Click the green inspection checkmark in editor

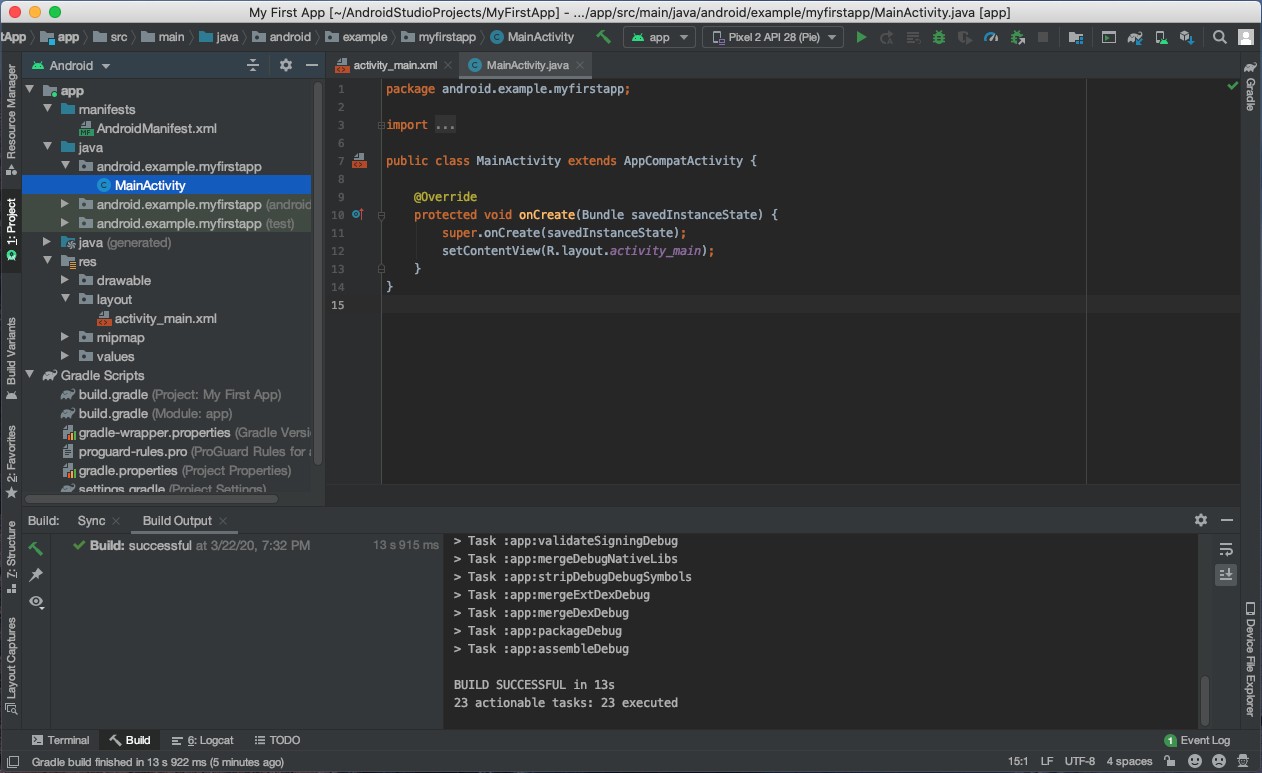click(1232, 88)
